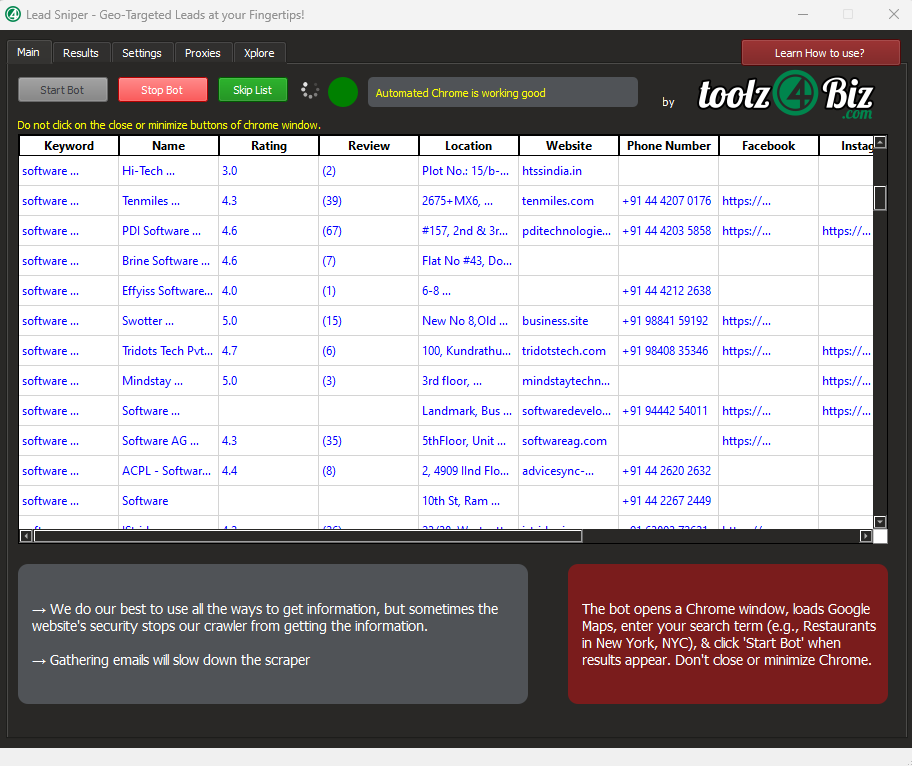This screenshot has height=766, width=912.
Task: Switch to the Xplore tab
Action: point(259,53)
